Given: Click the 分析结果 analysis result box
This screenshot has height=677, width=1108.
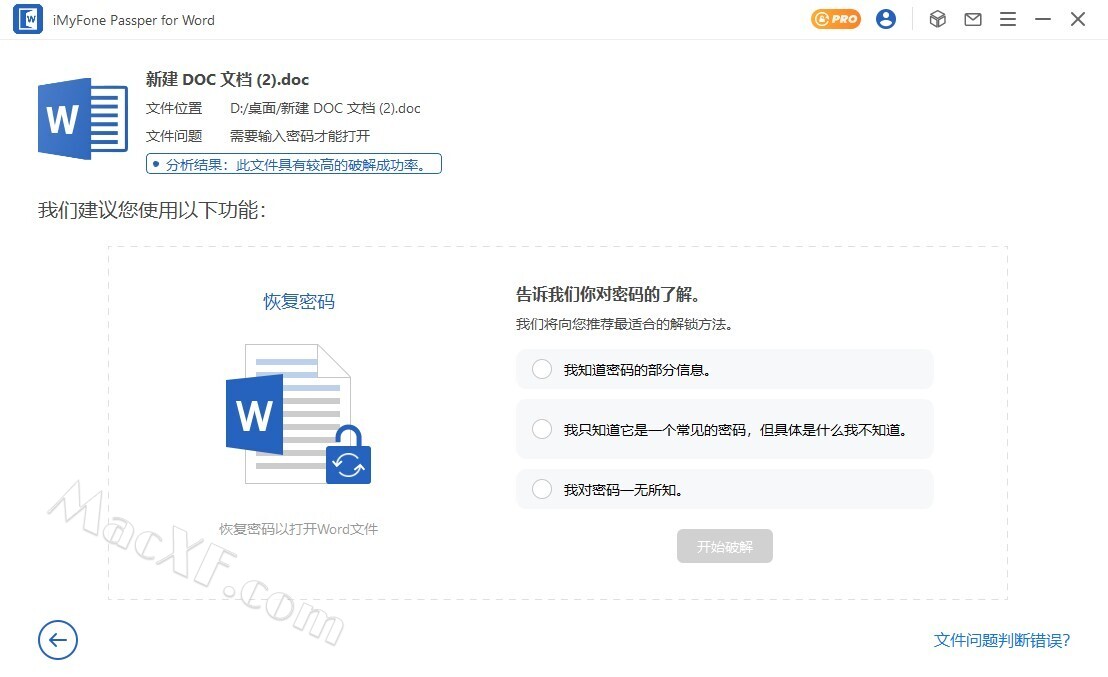Looking at the screenshot, I should 294,164.
